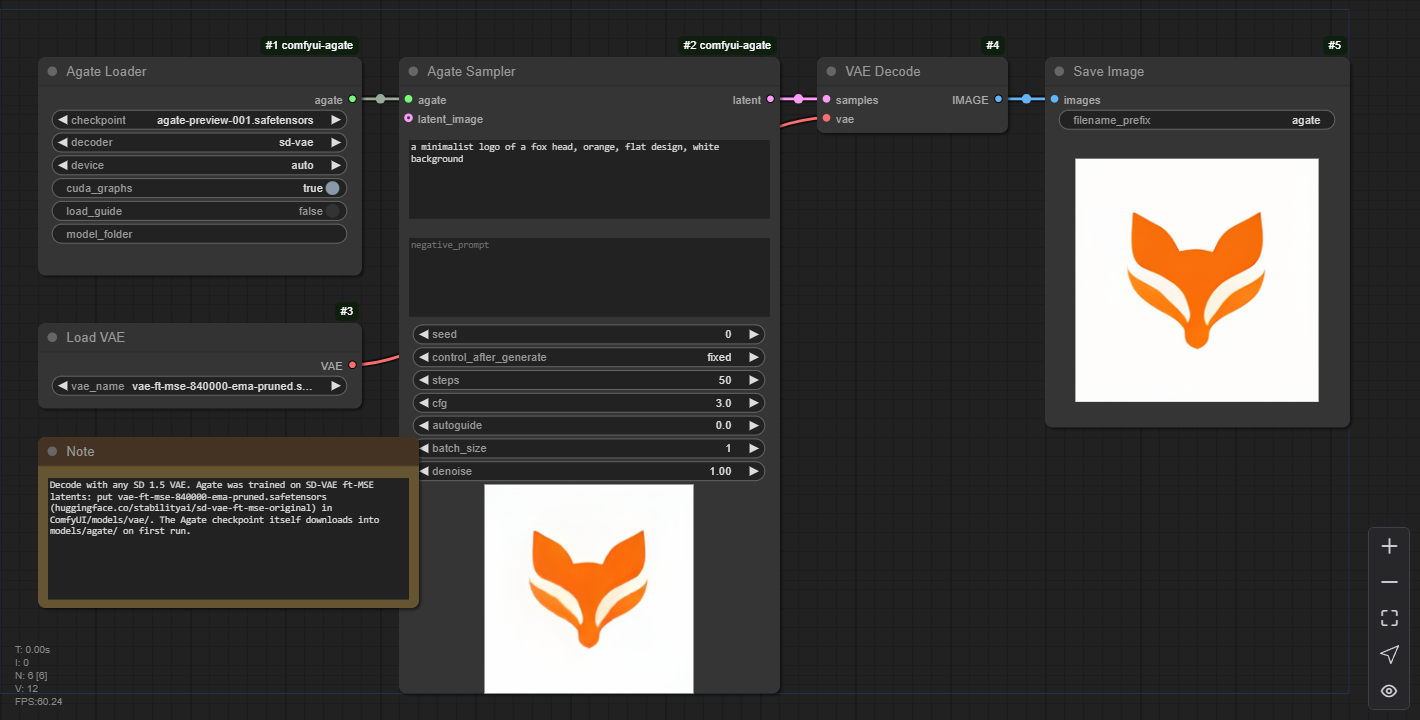Click the #1 comfyui-agate badge
This screenshot has height=720, width=1420.
(x=309, y=46)
